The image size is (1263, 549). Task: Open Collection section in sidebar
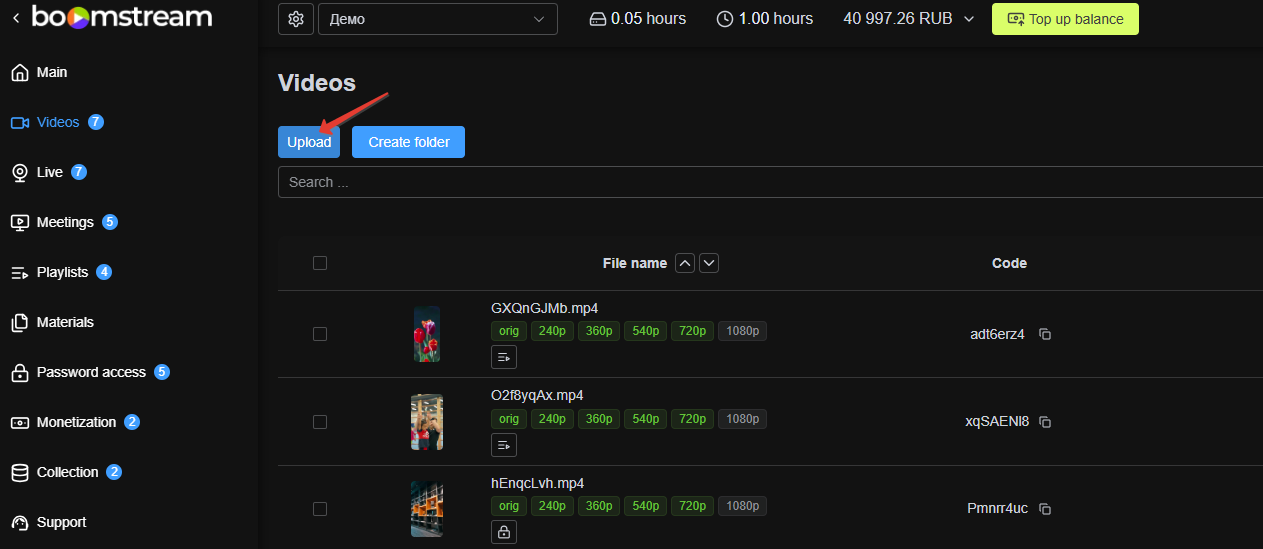click(x=66, y=472)
